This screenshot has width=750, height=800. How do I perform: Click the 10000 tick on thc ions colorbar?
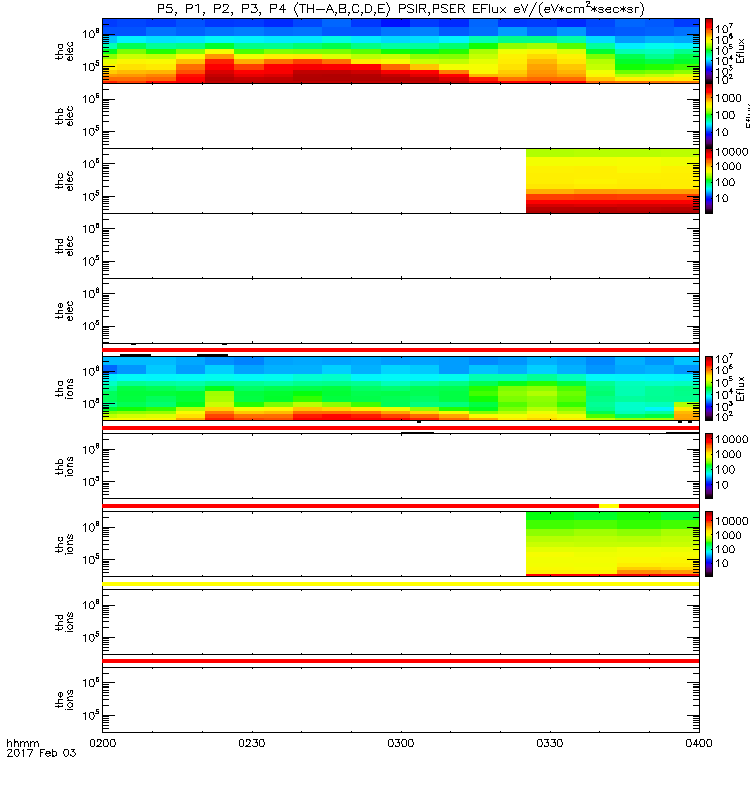[x=732, y=521]
